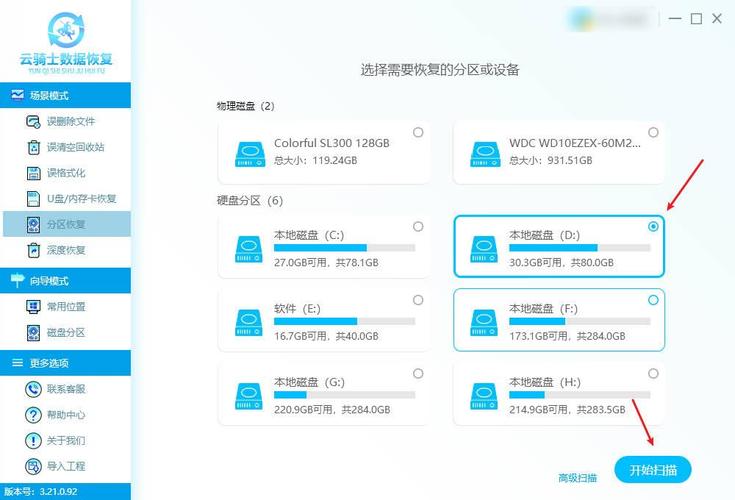The width and height of the screenshot is (735, 500).
Task: Click the 深度恢复 icon in sidebar
Action: pyautogui.click(x=34, y=250)
